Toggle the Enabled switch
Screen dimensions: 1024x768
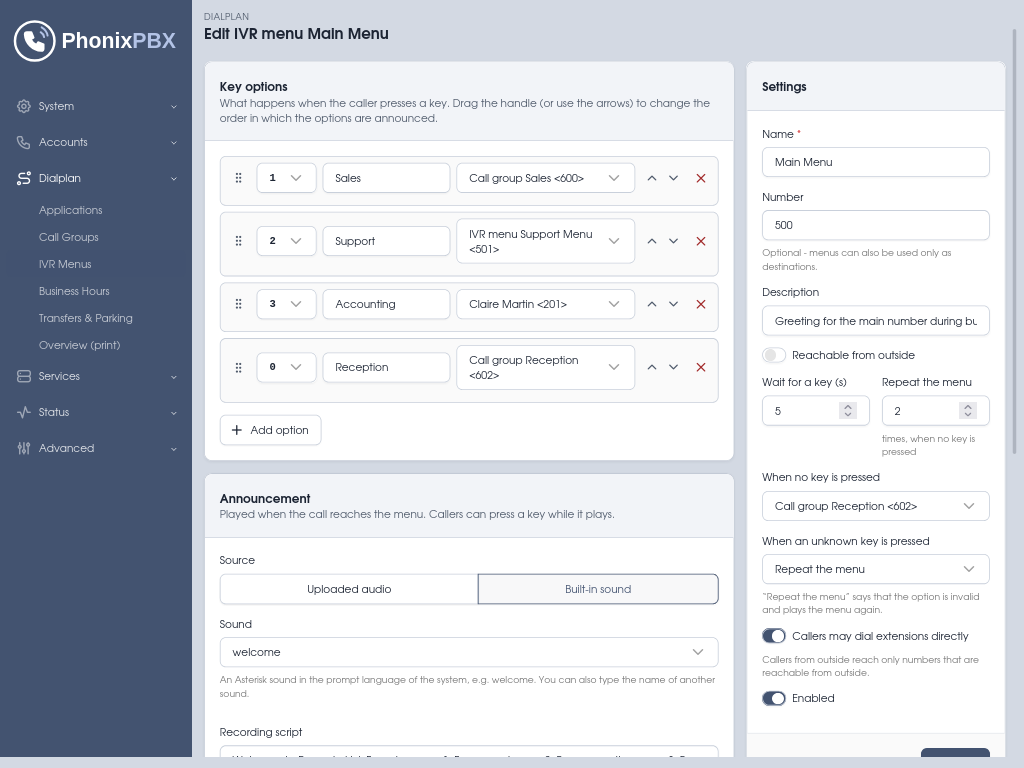coord(774,698)
